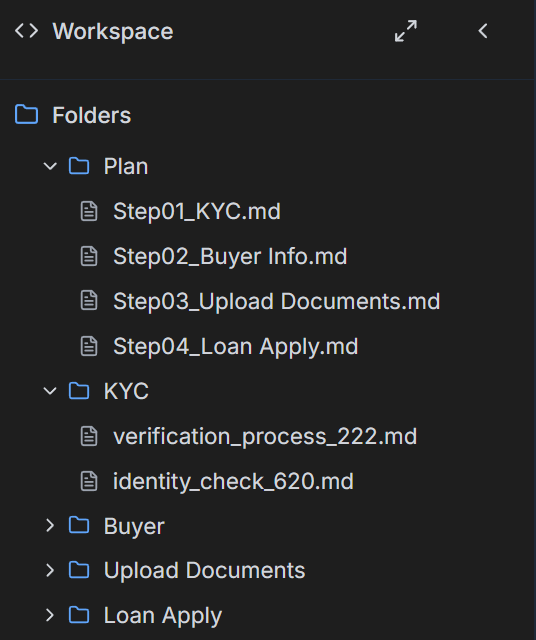This screenshot has width=536, height=640.
Task: Open Step03_Upload Documents.md file
Action: 277,301
